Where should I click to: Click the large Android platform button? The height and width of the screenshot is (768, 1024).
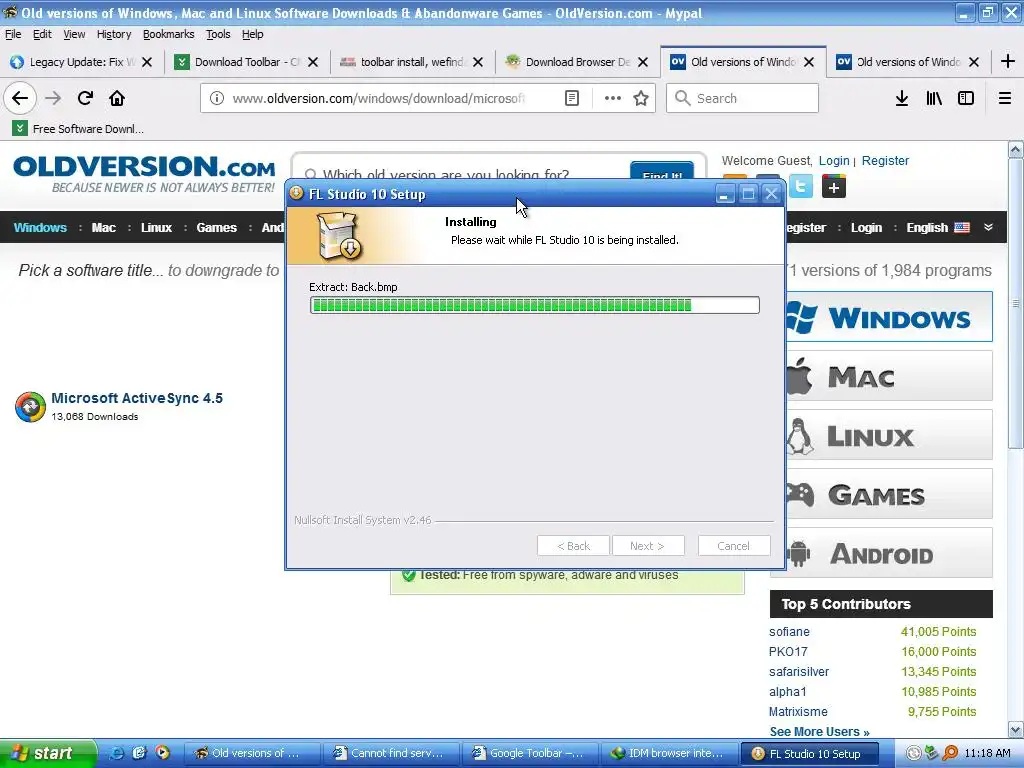click(889, 552)
